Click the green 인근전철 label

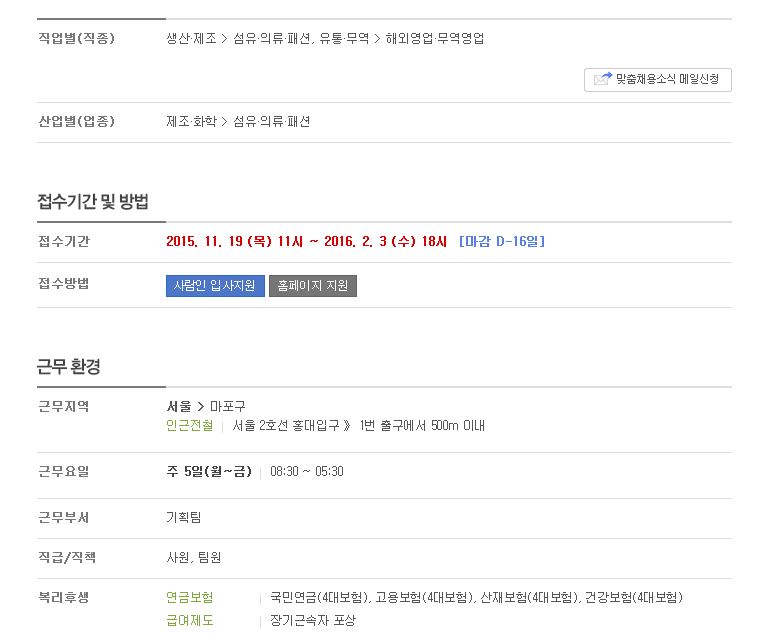tap(190, 425)
